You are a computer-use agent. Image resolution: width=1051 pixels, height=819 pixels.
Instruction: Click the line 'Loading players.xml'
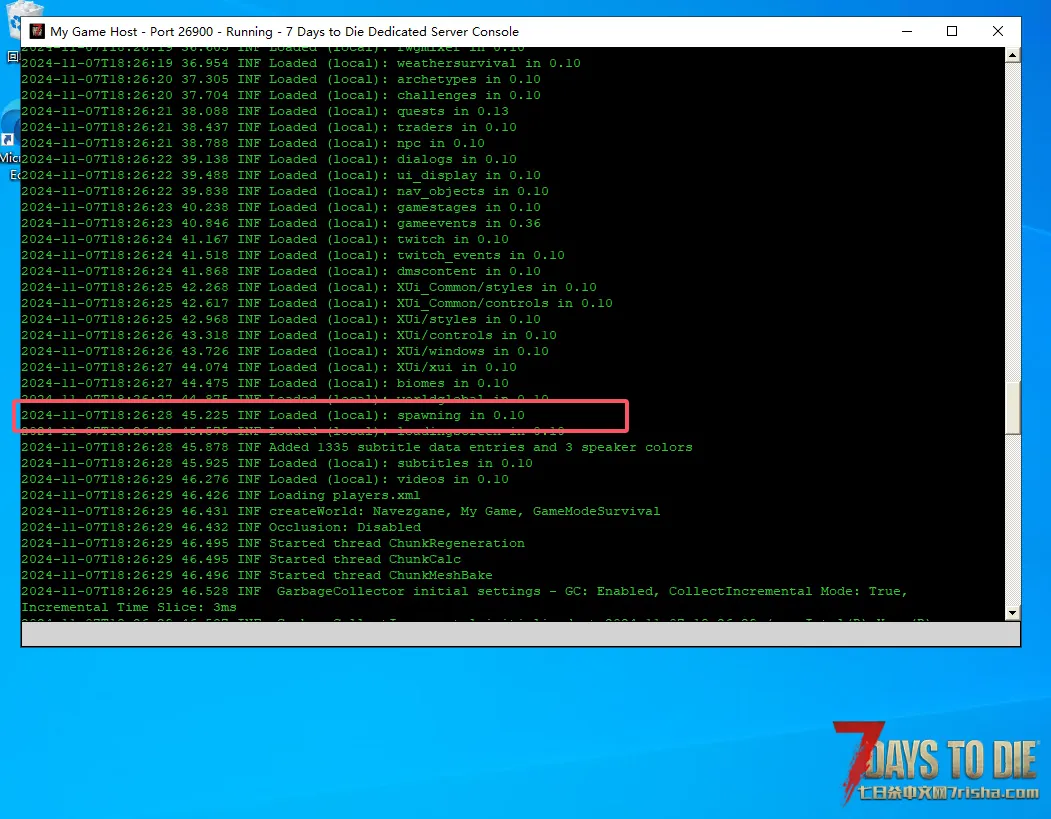coord(221,495)
